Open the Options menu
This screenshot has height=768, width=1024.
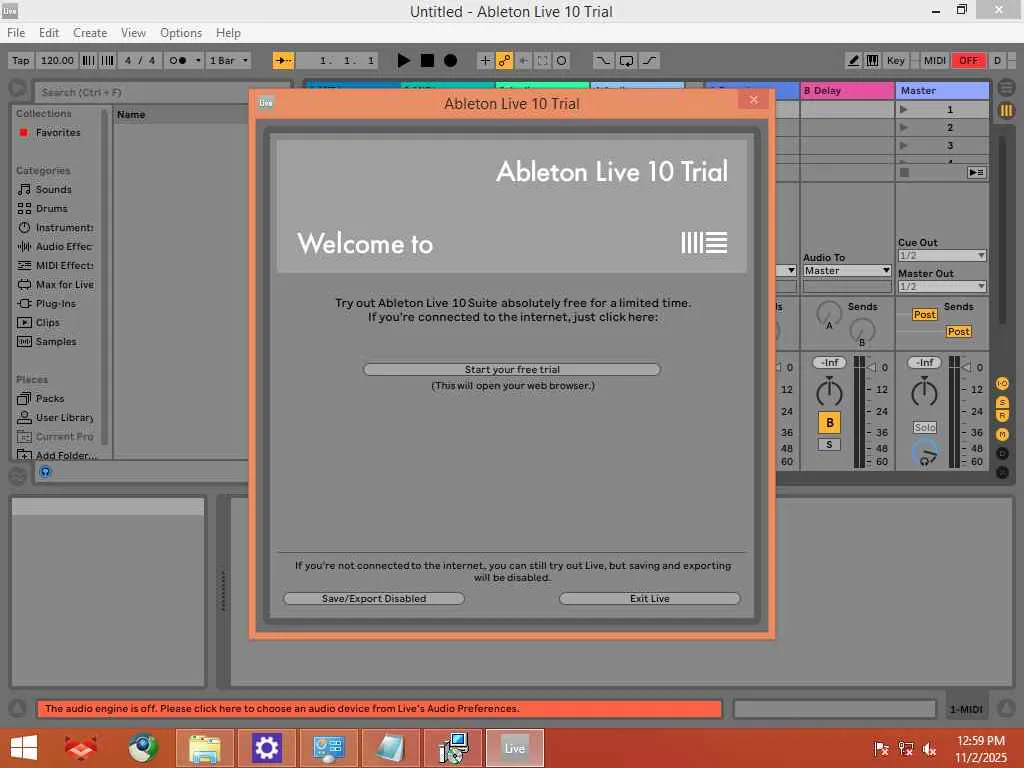pyautogui.click(x=181, y=33)
